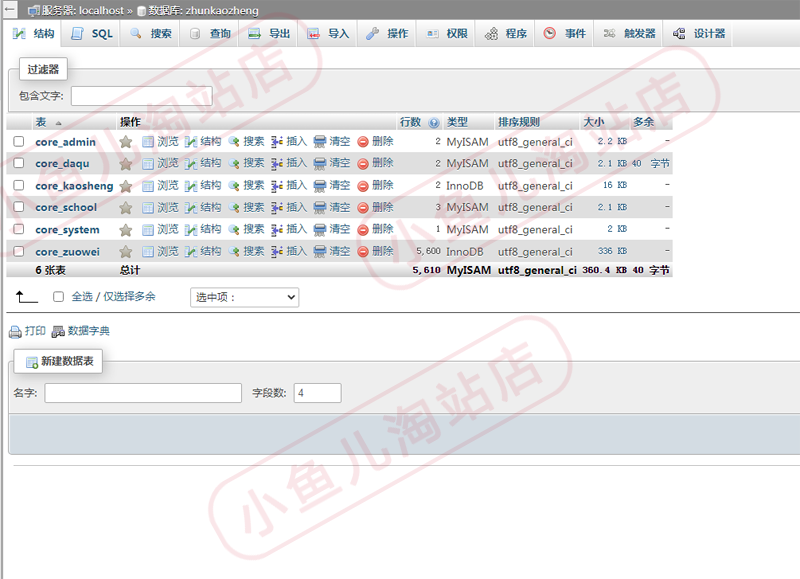Favorite the core_admin table star icon
The height and width of the screenshot is (579, 800).
(x=126, y=142)
